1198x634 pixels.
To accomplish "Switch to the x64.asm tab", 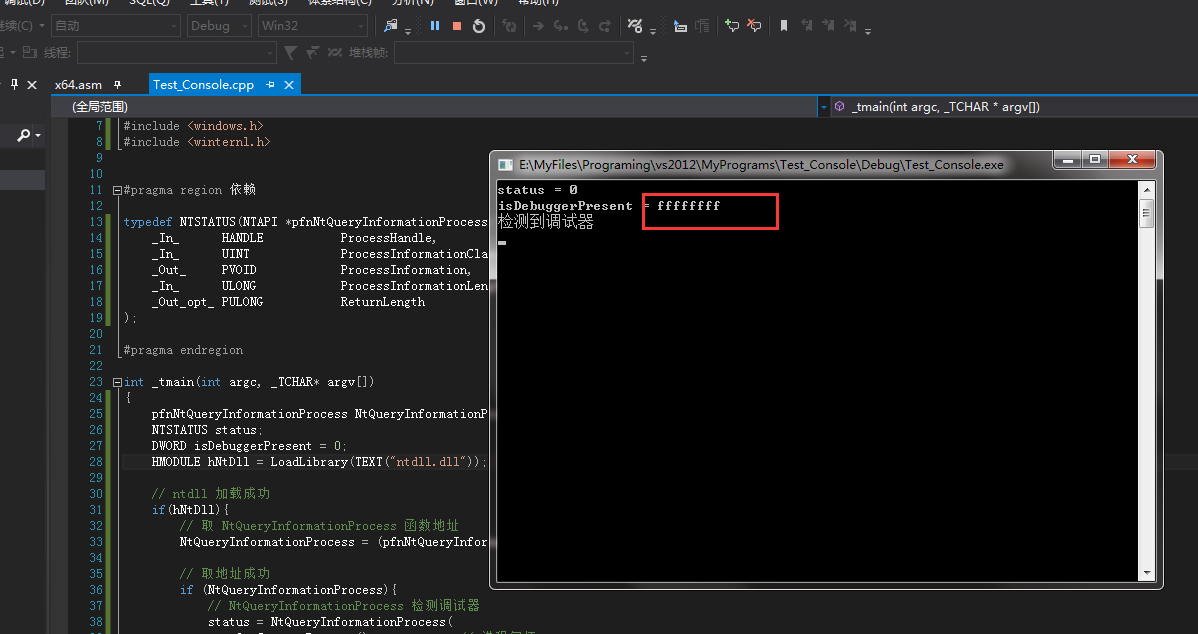I will point(80,85).
